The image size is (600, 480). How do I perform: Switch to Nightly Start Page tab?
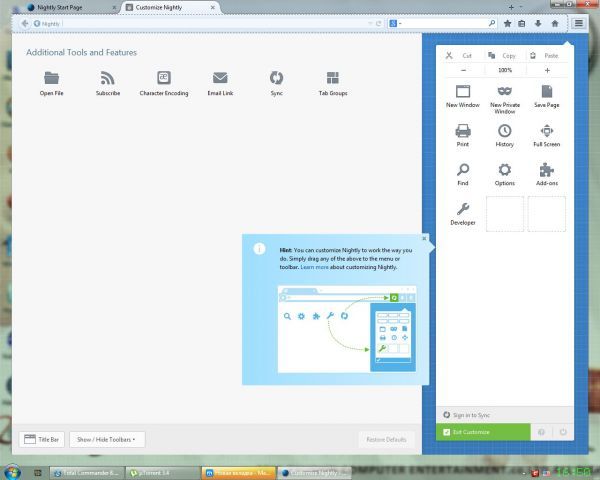[x=72, y=7]
